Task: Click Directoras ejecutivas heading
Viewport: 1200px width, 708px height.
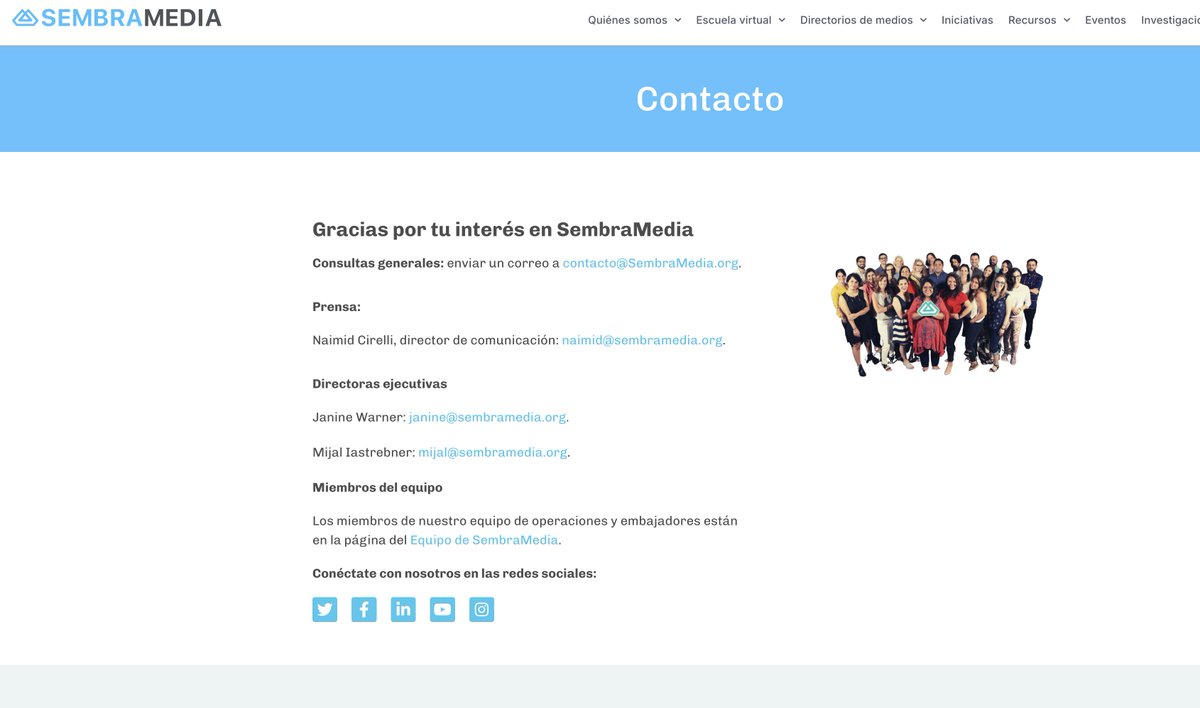Action: pos(380,384)
